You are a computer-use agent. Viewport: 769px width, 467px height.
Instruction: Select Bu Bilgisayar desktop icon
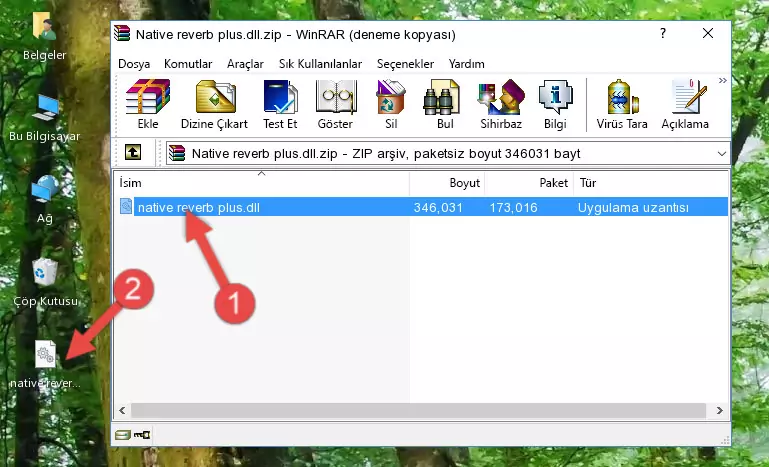click(x=45, y=119)
